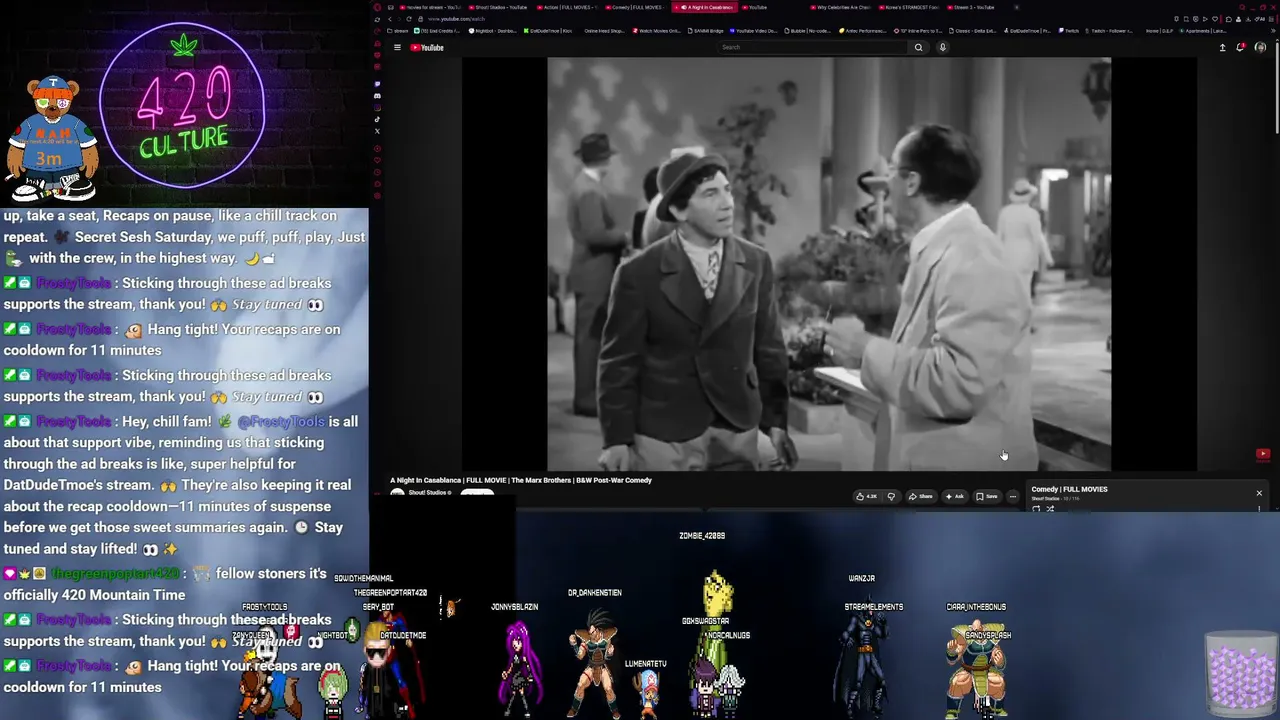Click the 'LUMENATETV' avatar name label
1280x720 pixels.
tap(645, 664)
